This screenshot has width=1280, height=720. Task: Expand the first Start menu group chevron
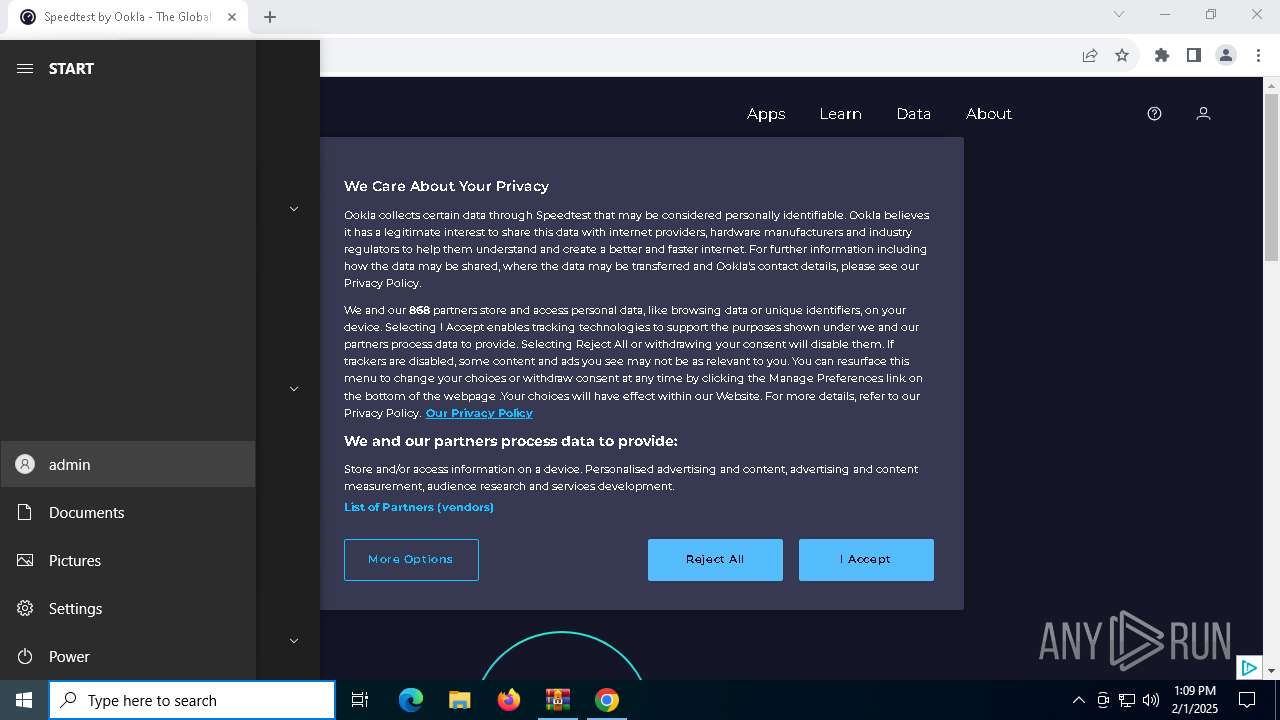294,209
